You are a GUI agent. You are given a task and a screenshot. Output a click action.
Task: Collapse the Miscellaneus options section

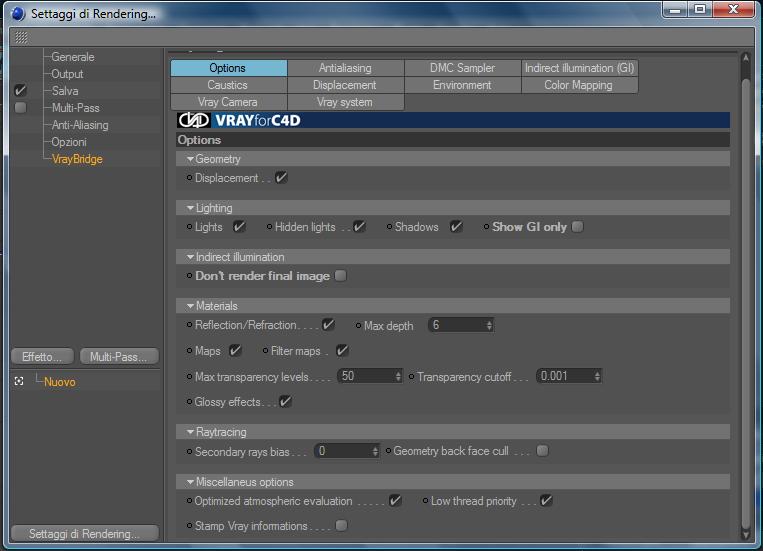190,482
